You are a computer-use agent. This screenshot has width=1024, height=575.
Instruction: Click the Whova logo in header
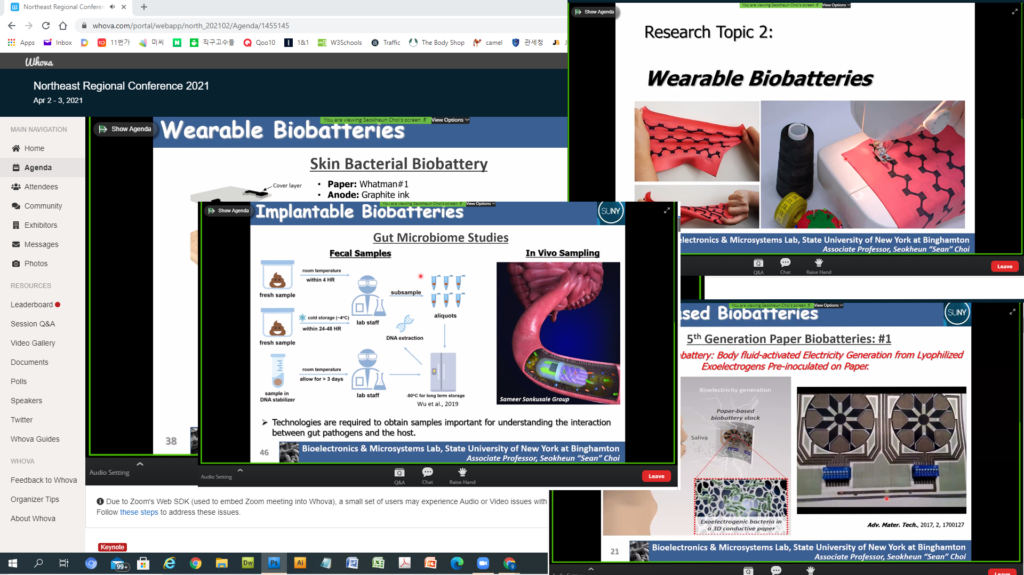(x=39, y=62)
